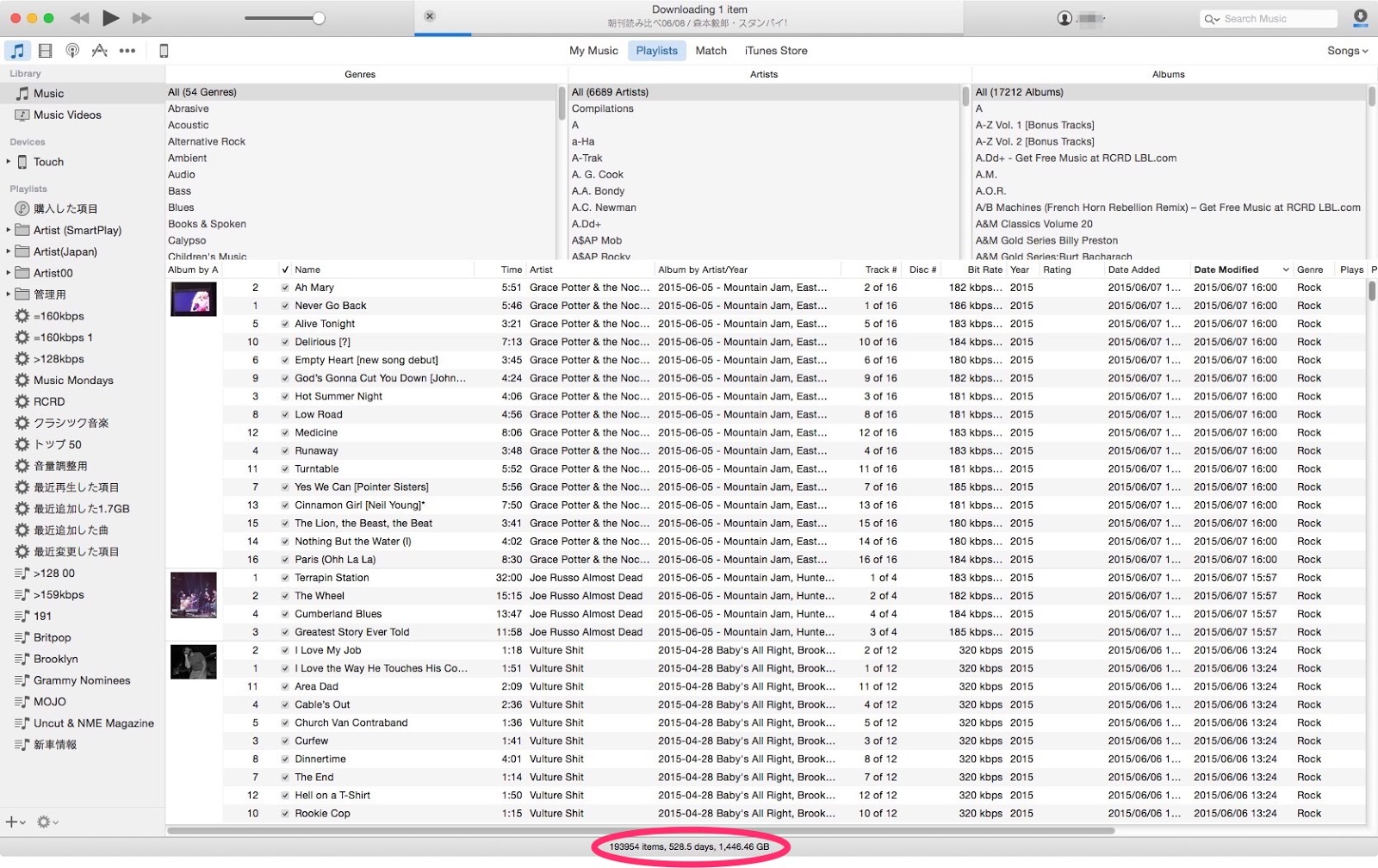This screenshot has width=1378, height=868.
Task: Open the Match tab
Action: tap(711, 51)
